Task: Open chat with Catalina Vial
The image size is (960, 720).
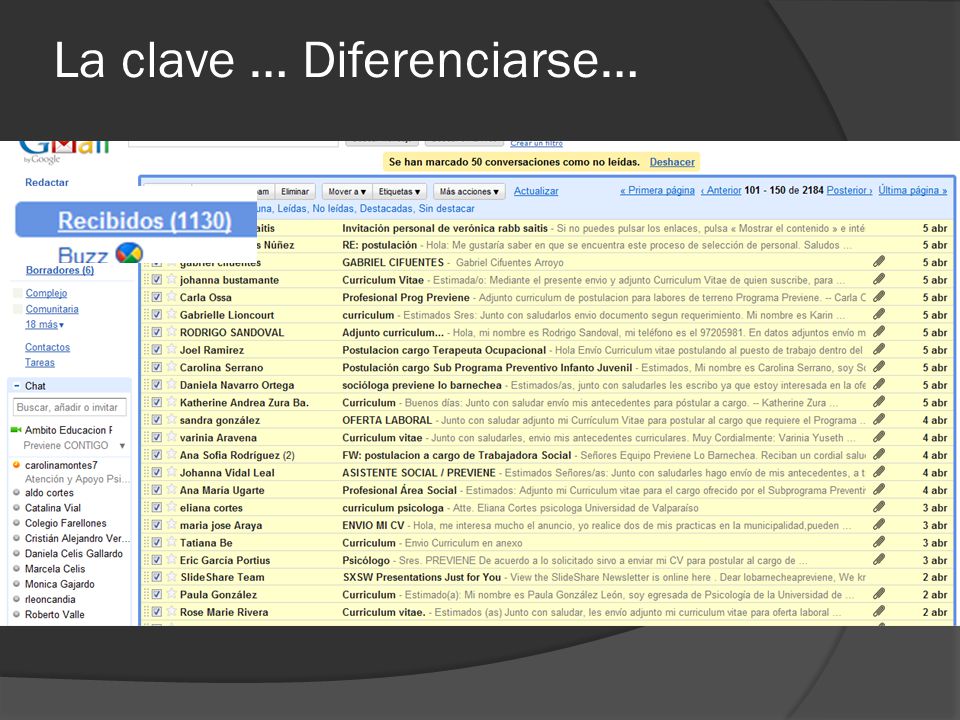Action: click(53, 508)
